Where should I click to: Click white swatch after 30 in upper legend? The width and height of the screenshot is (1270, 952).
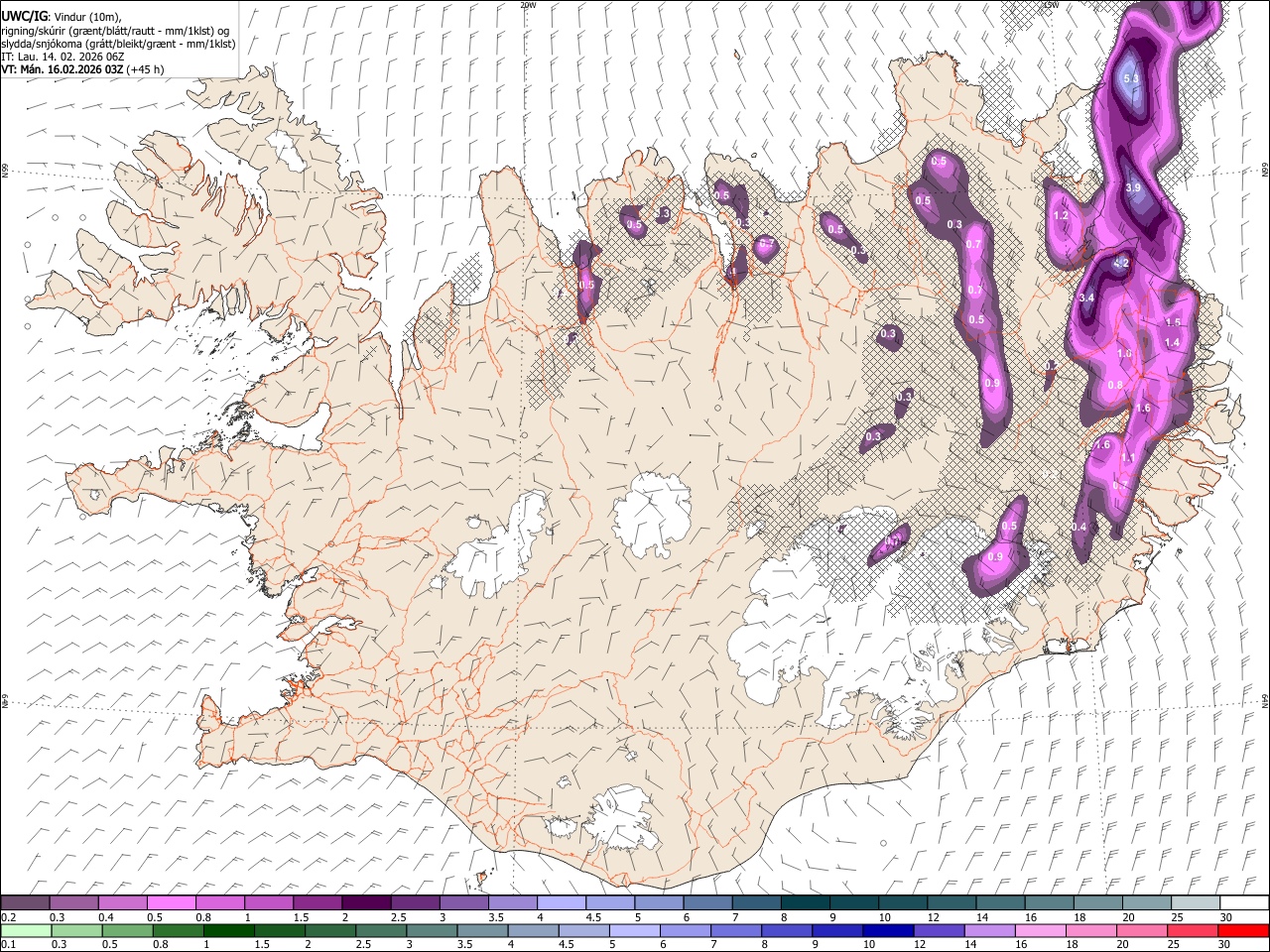click(1244, 902)
